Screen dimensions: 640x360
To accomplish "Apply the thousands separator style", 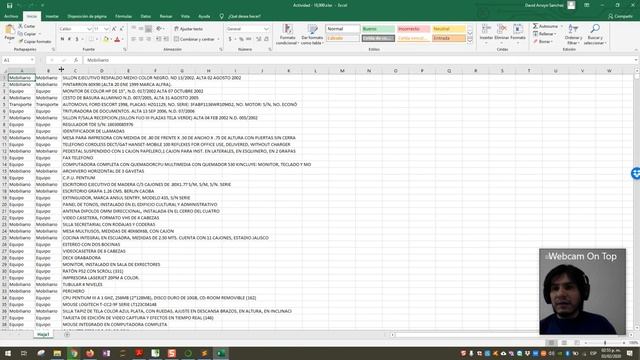I will tap(249, 39).
